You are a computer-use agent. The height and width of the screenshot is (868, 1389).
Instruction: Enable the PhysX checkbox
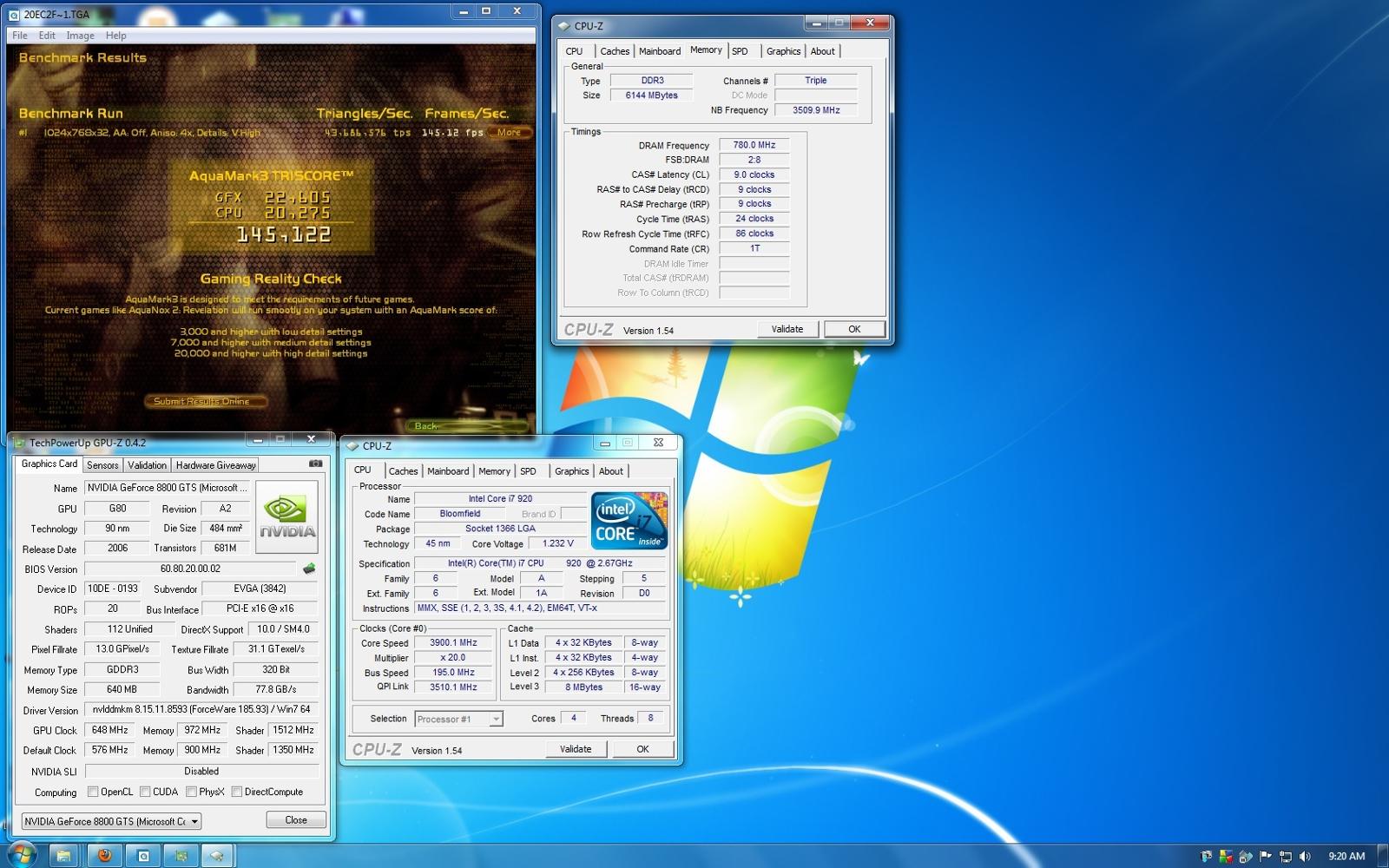[x=191, y=792]
